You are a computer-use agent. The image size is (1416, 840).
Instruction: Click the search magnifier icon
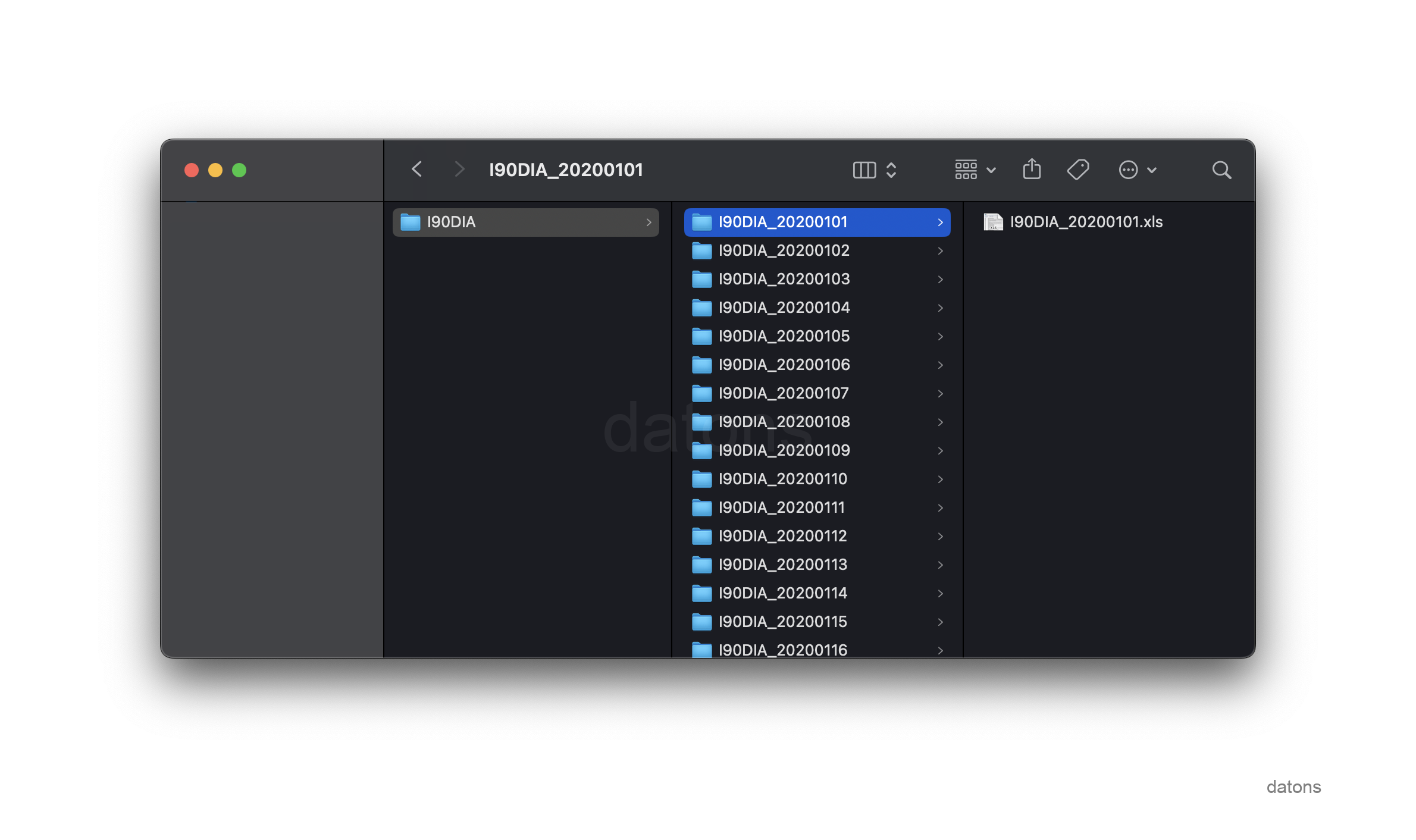1221,170
